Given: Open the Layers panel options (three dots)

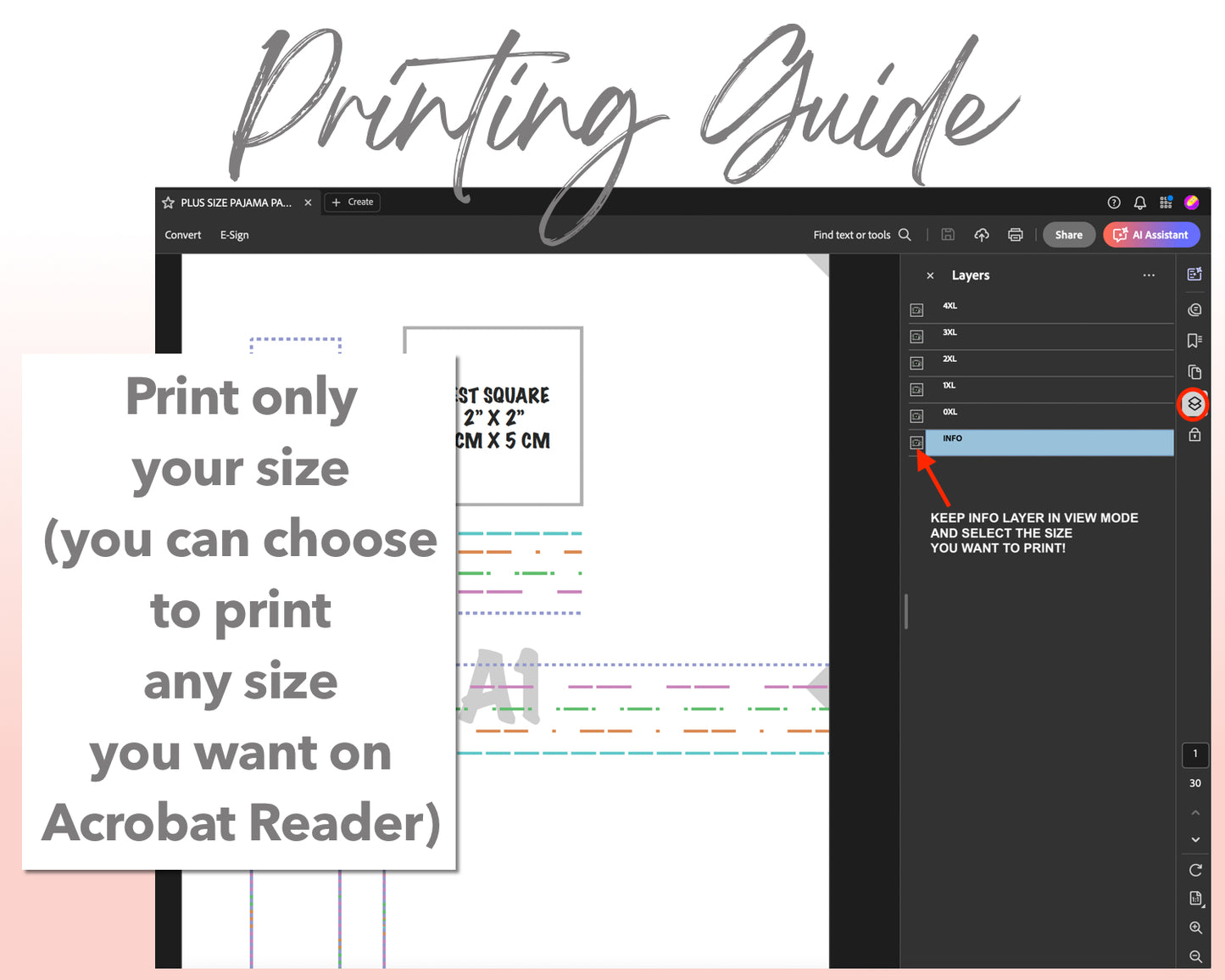Looking at the screenshot, I should (x=1149, y=276).
